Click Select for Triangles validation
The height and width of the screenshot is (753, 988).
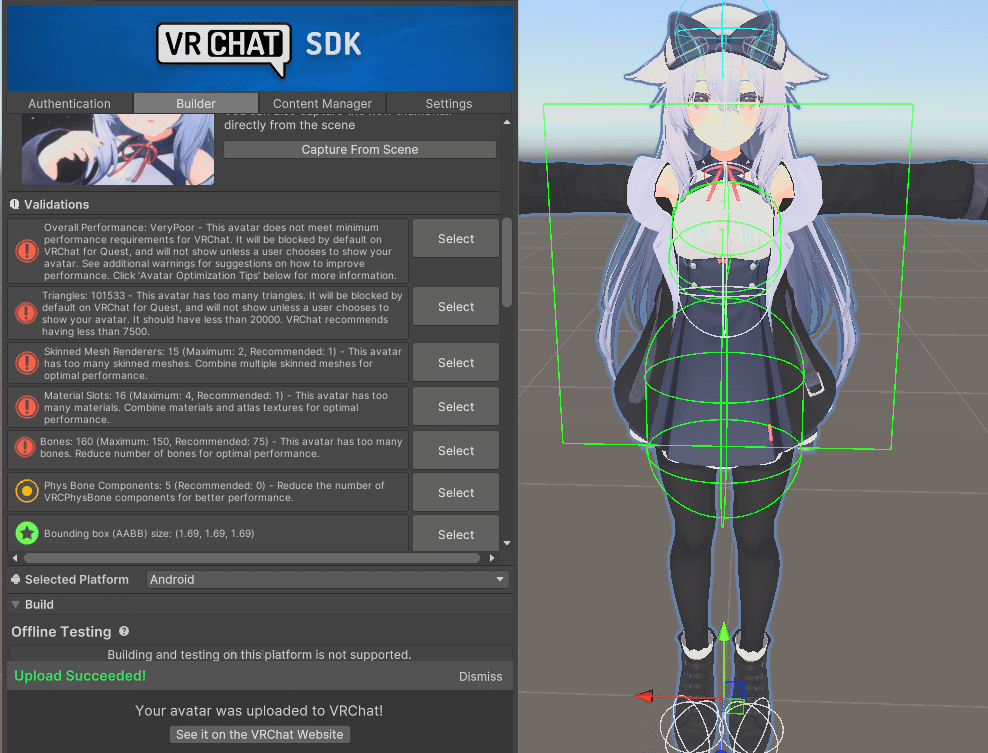[x=456, y=307]
